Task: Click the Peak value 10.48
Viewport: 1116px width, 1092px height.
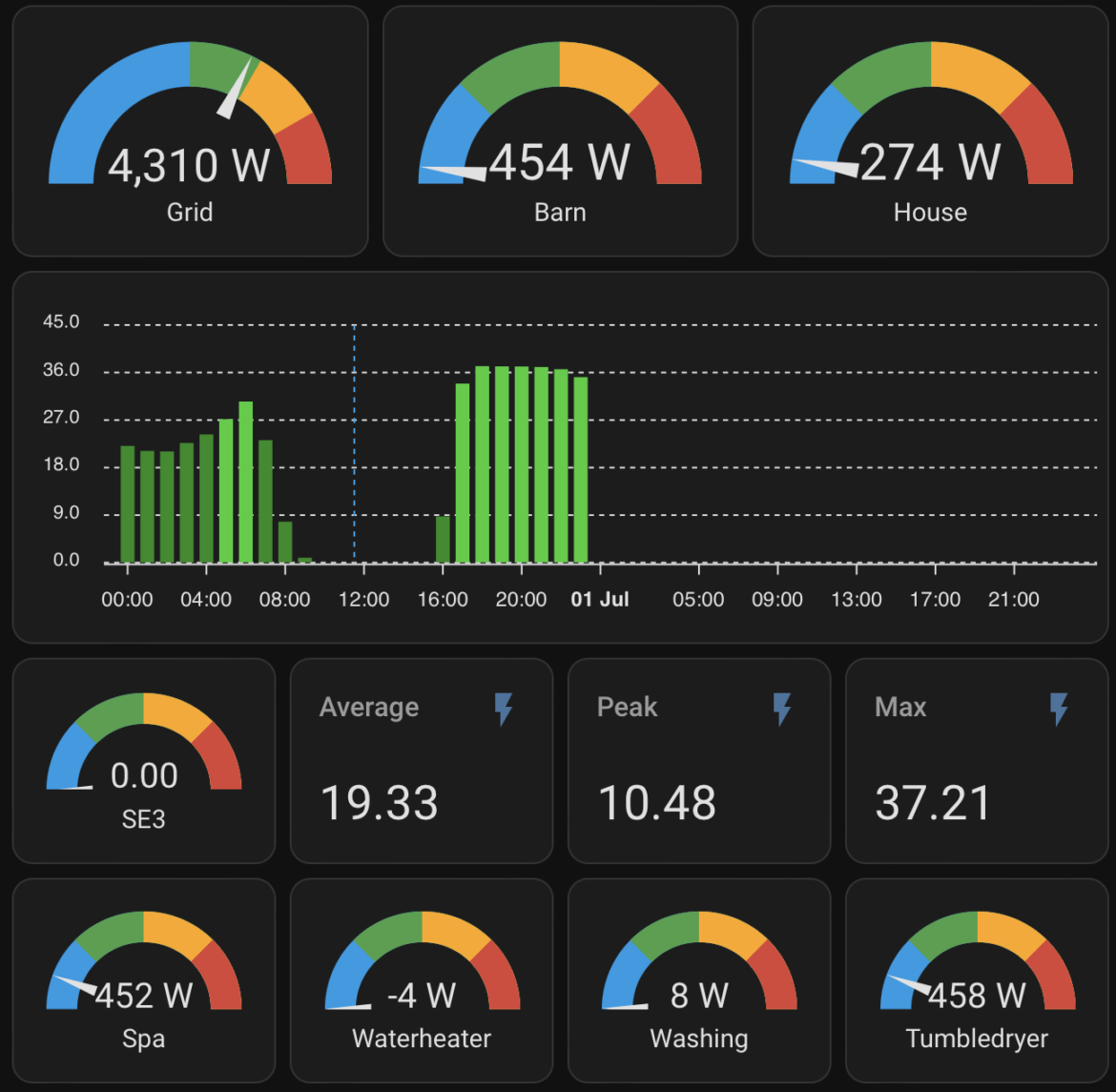Action: click(x=656, y=803)
